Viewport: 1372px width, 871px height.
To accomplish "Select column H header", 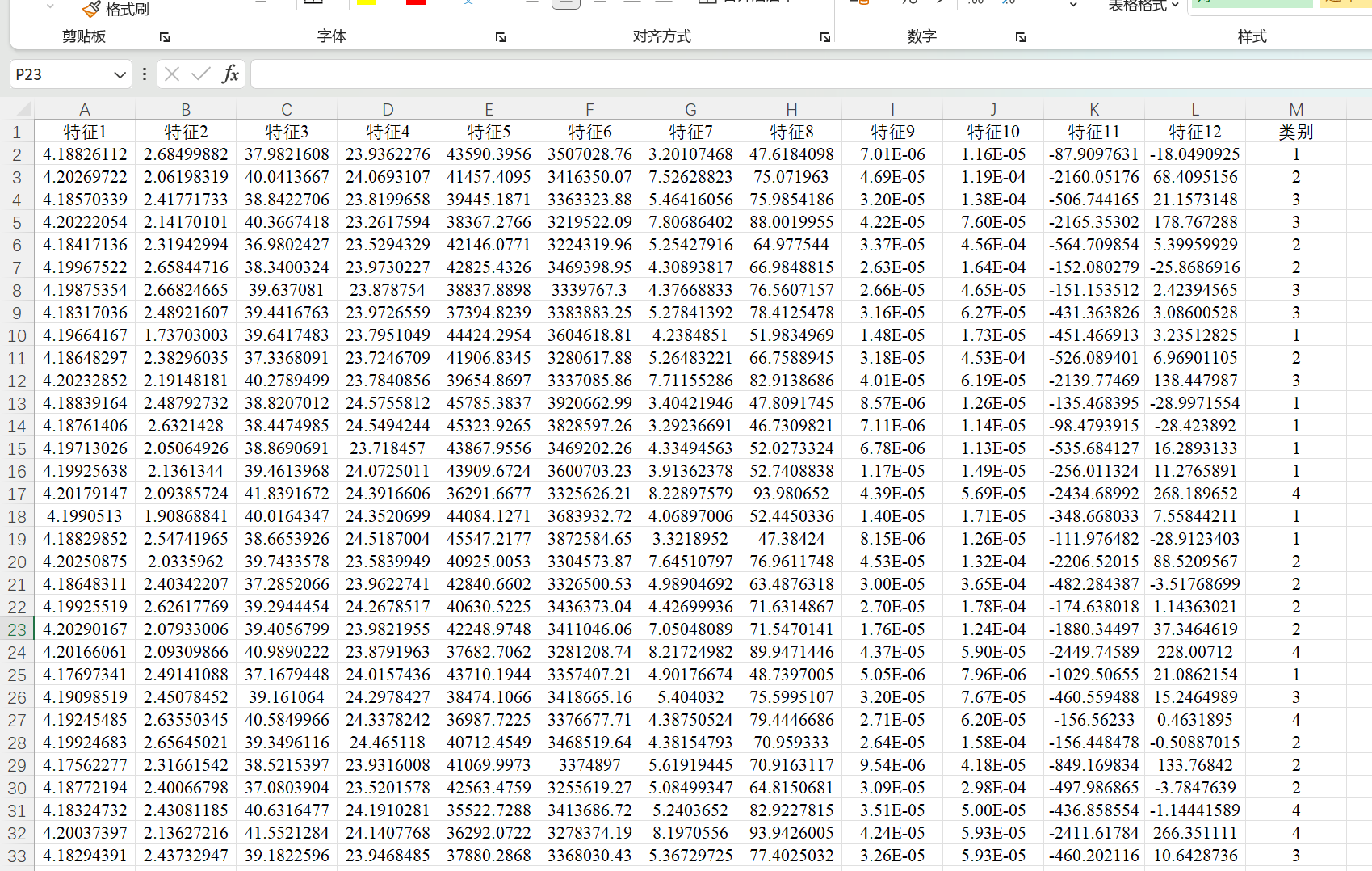I will (791, 110).
